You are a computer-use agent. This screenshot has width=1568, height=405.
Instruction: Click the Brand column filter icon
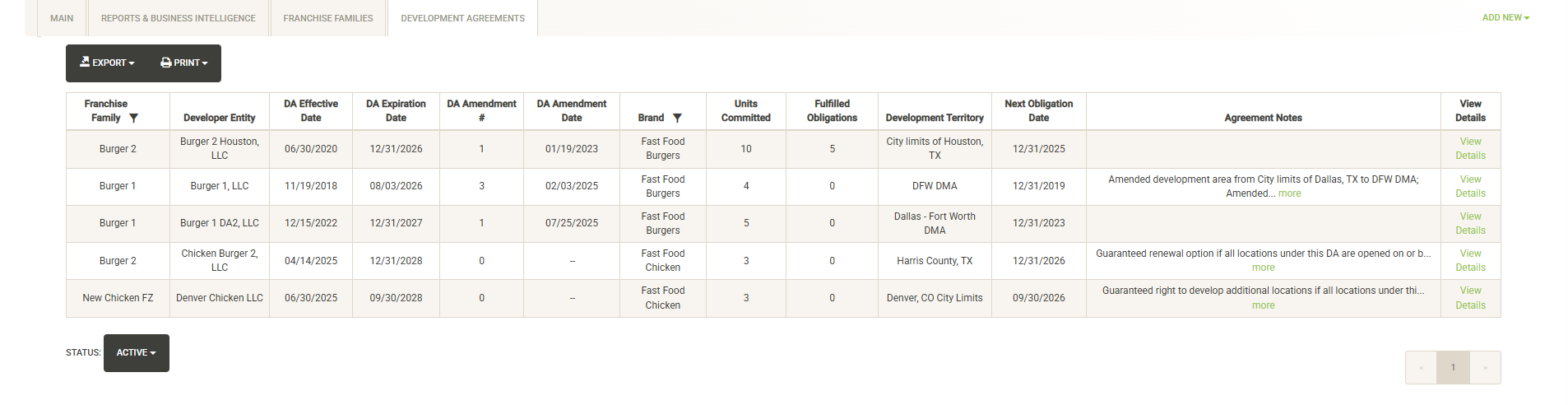677,119
